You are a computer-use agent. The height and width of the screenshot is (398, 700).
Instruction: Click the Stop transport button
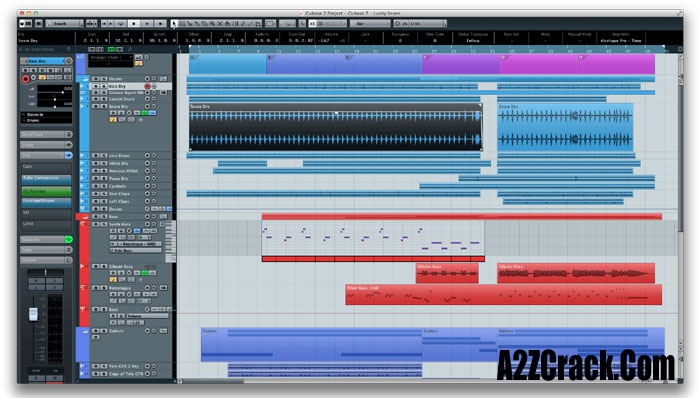click(134, 24)
